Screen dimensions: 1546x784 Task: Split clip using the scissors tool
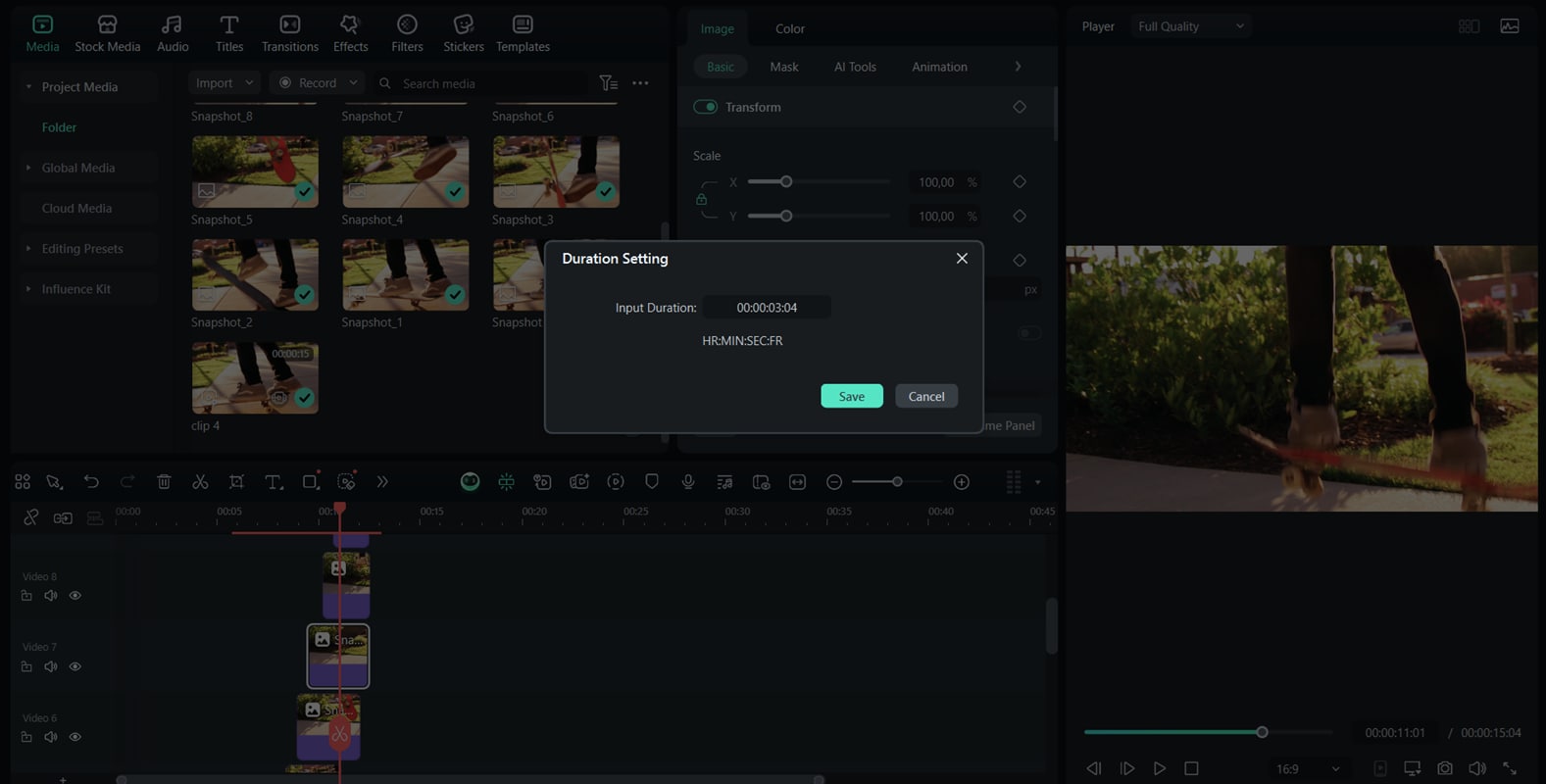click(200, 481)
